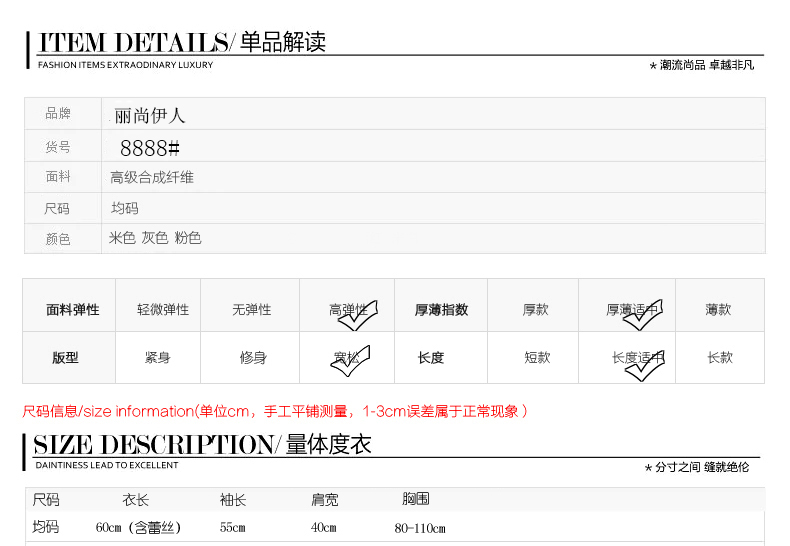Viewport: 790px width, 546px height.
Task: Click the ITEM DETAILS heading
Action: coord(134,42)
